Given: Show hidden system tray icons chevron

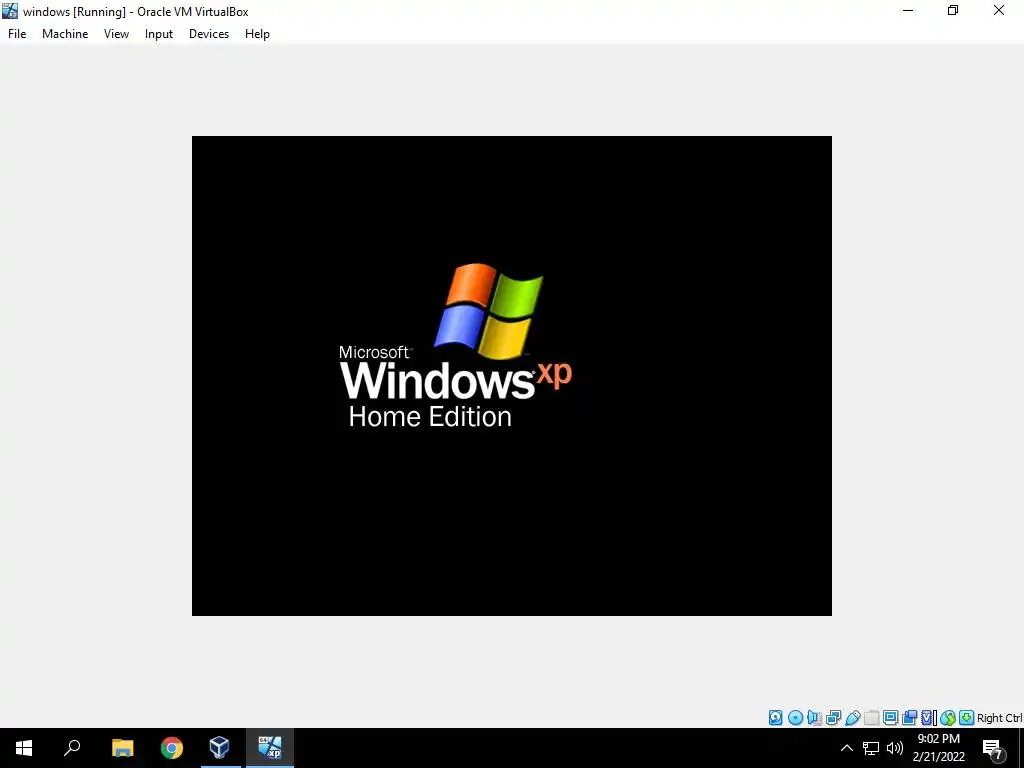Looking at the screenshot, I should pyautogui.click(x=846, y=748).
